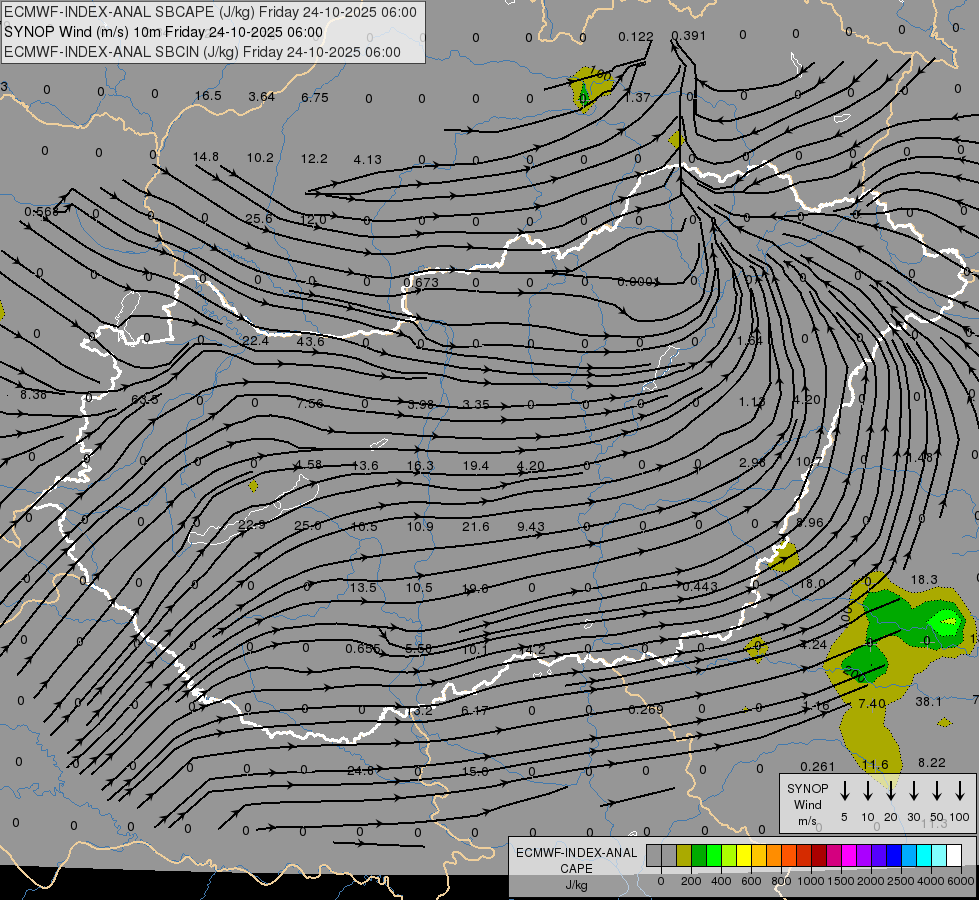The width and height of the screenshot is (979, 900).
Task: Click the 0.391 value on the map
Action: click(689, 36)
